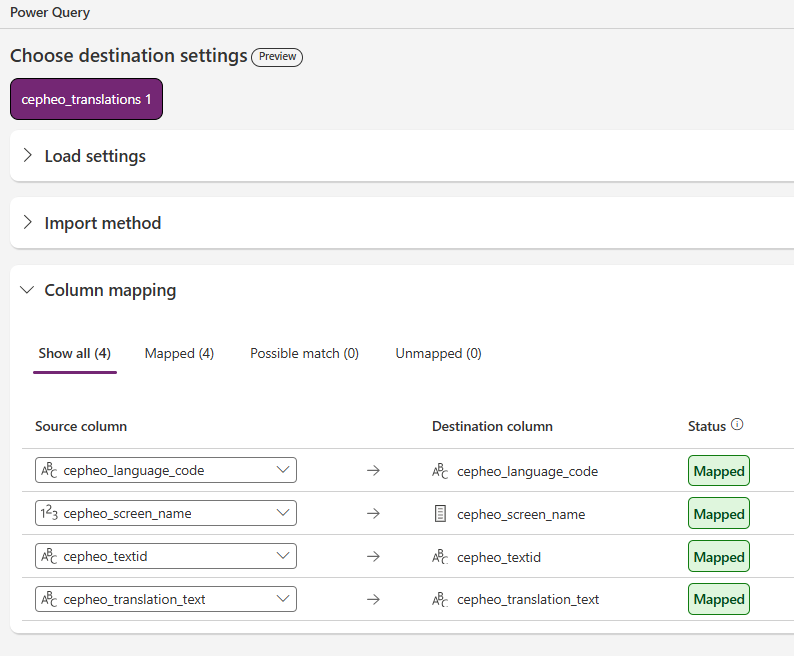Switch to the Possible match (0) tab
Viewport: 794px width, 656px height.
tap(304, 353)
